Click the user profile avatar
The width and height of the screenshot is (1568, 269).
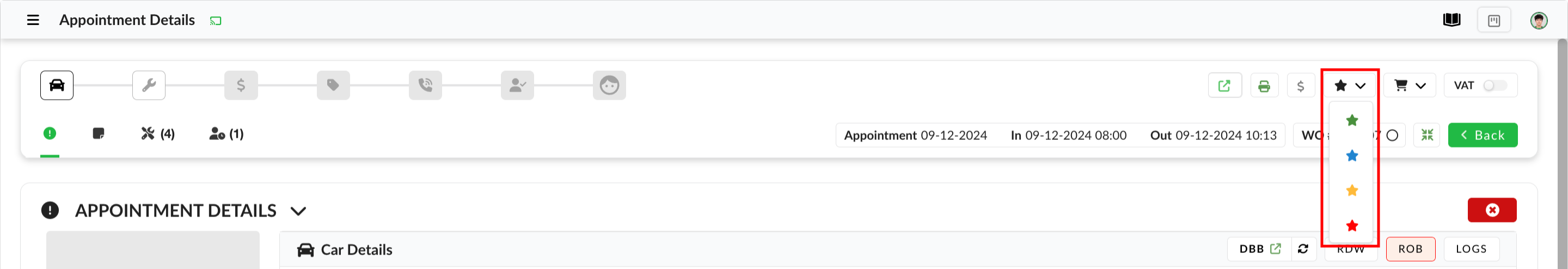tap(1538, 20)
